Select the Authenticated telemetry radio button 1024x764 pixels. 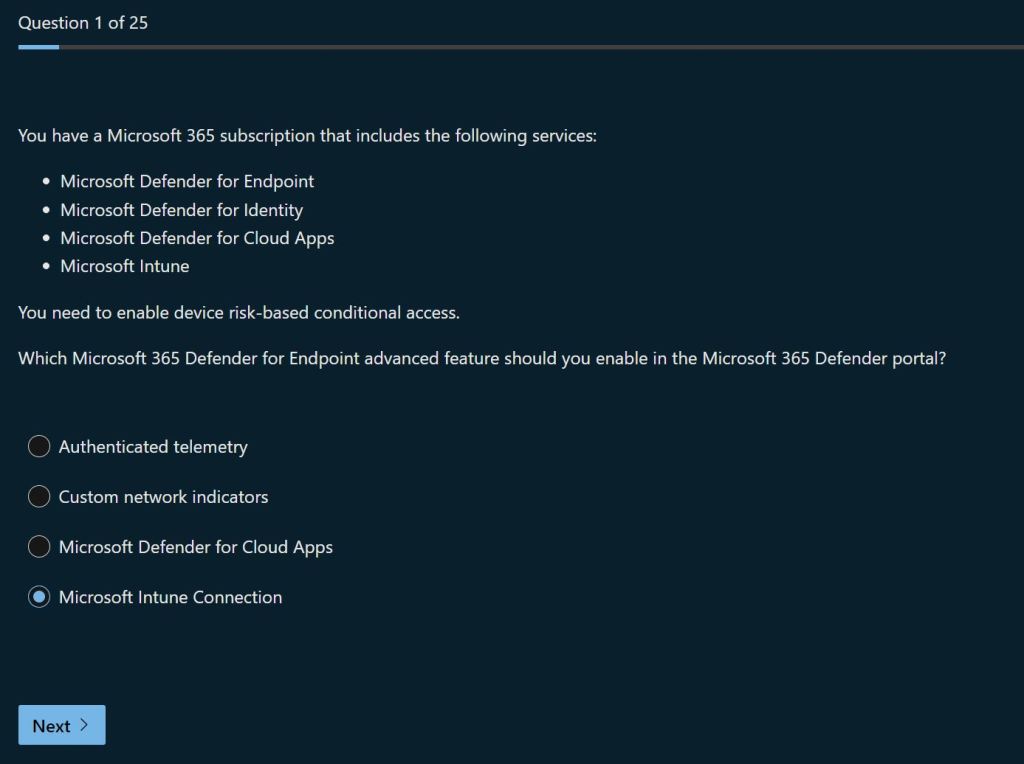[x=39, y=447]
